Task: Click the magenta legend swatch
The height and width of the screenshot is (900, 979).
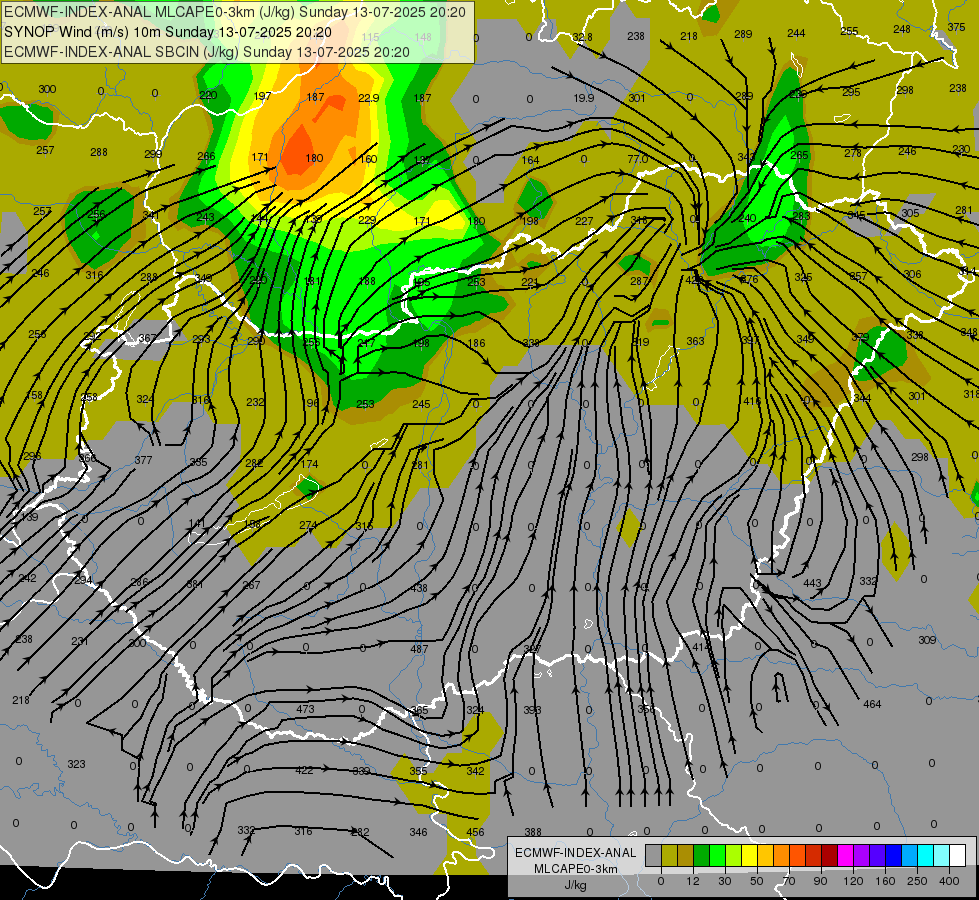Action: pos(845,855)
